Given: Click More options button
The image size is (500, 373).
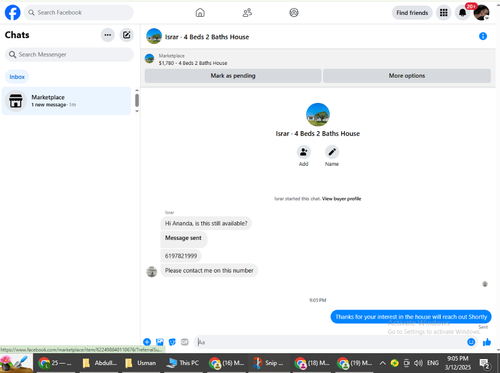Looking at the screenshot, I should pyautogui.click(x=407, y=76).
